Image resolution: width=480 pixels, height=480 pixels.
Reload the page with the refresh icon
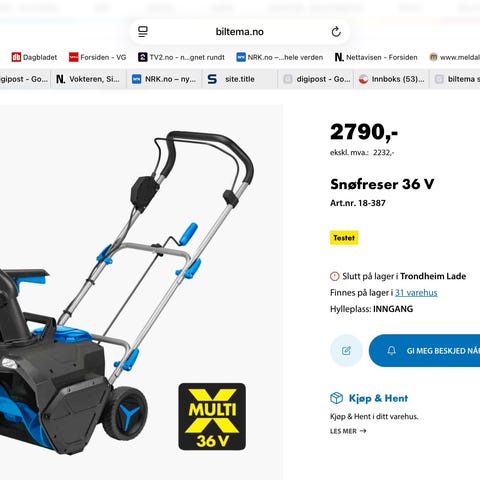point(336,32)
